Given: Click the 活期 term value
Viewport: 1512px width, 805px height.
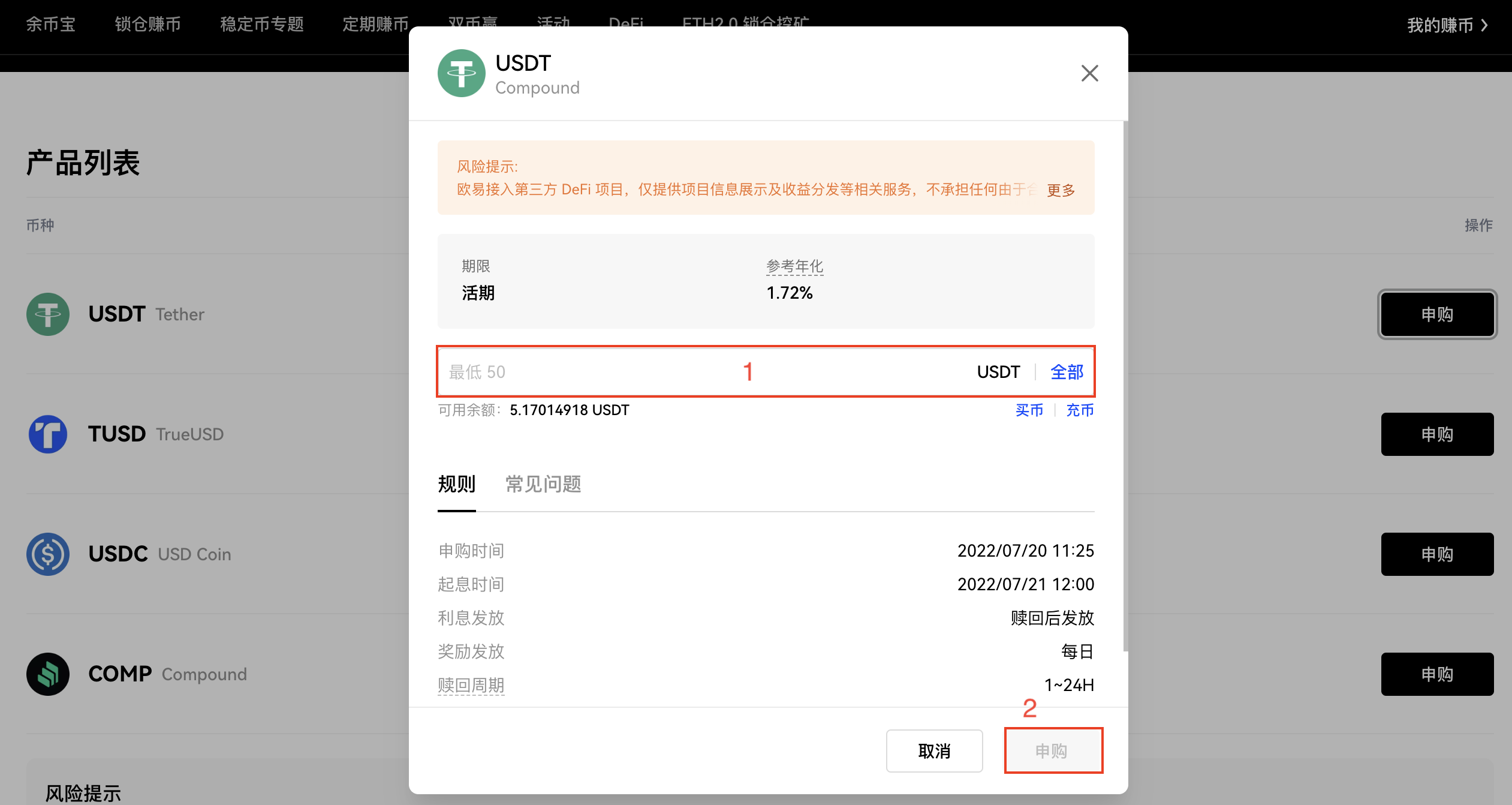Looking at the screenshot, I should (x=478, y=293).
